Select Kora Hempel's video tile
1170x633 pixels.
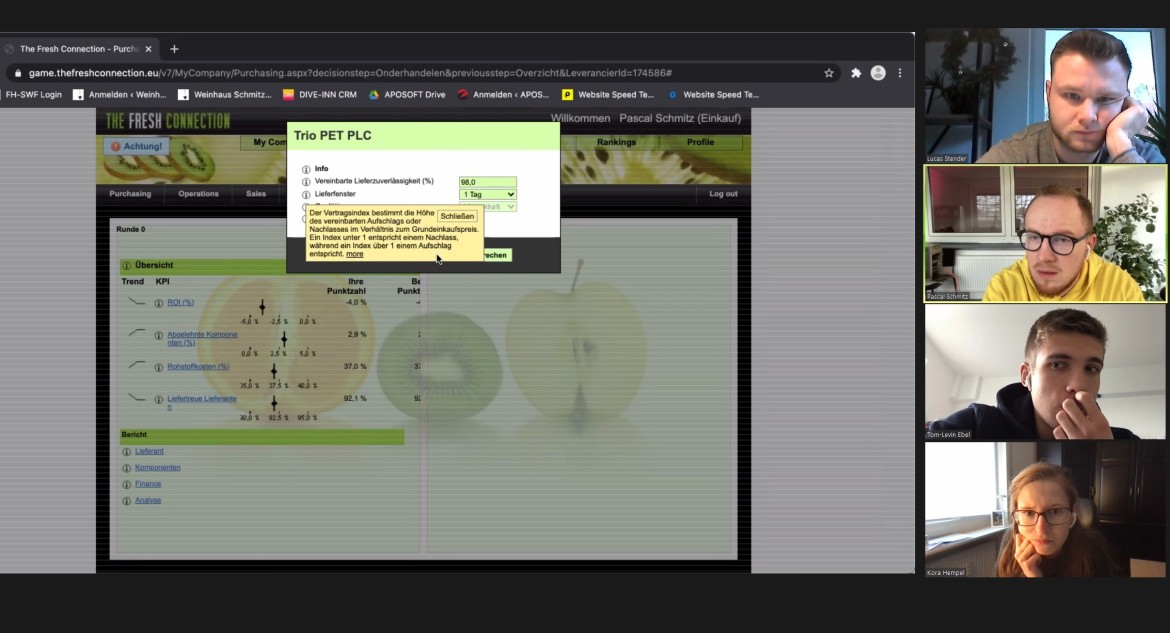click(x=1045, y=510)
